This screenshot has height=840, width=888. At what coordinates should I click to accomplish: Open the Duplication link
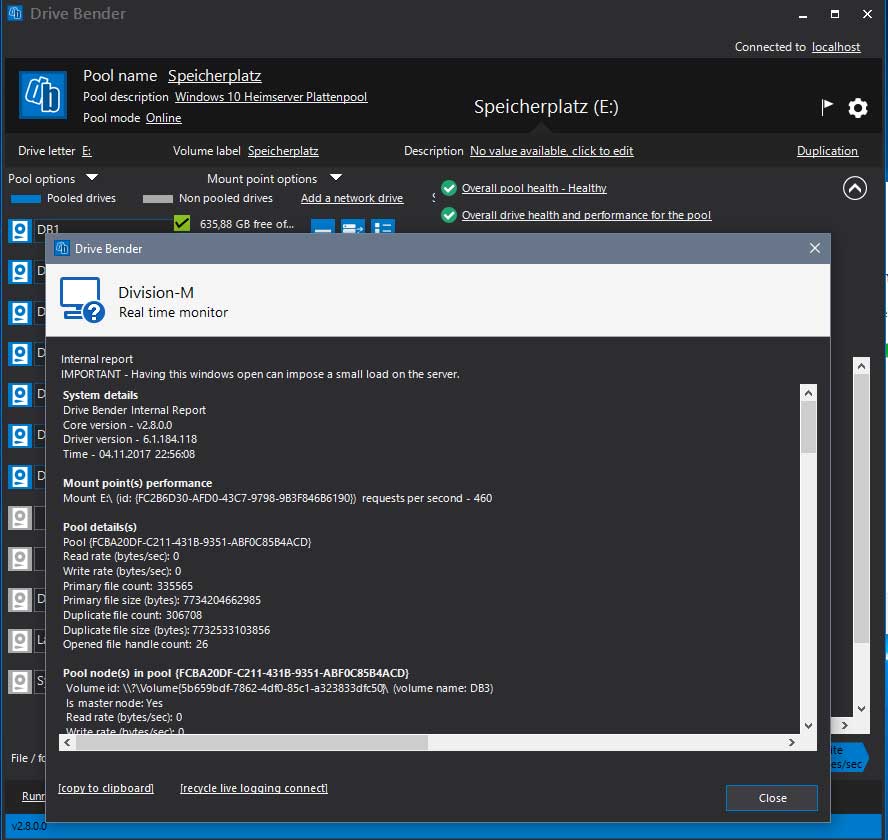(x=827, y=151)
